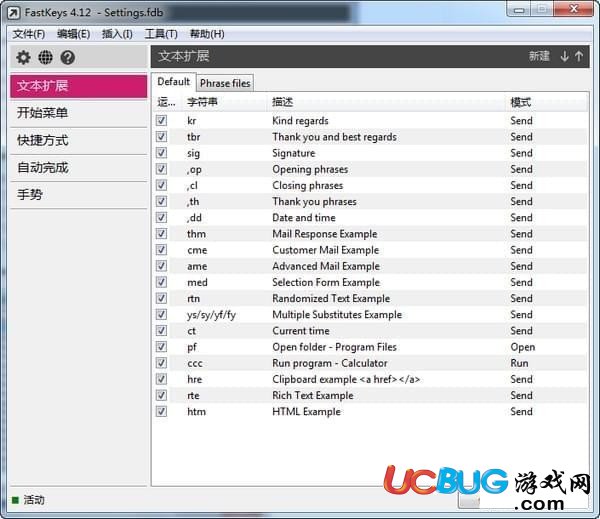
Task: Click the globe language icon
Action: click(46, 57)
